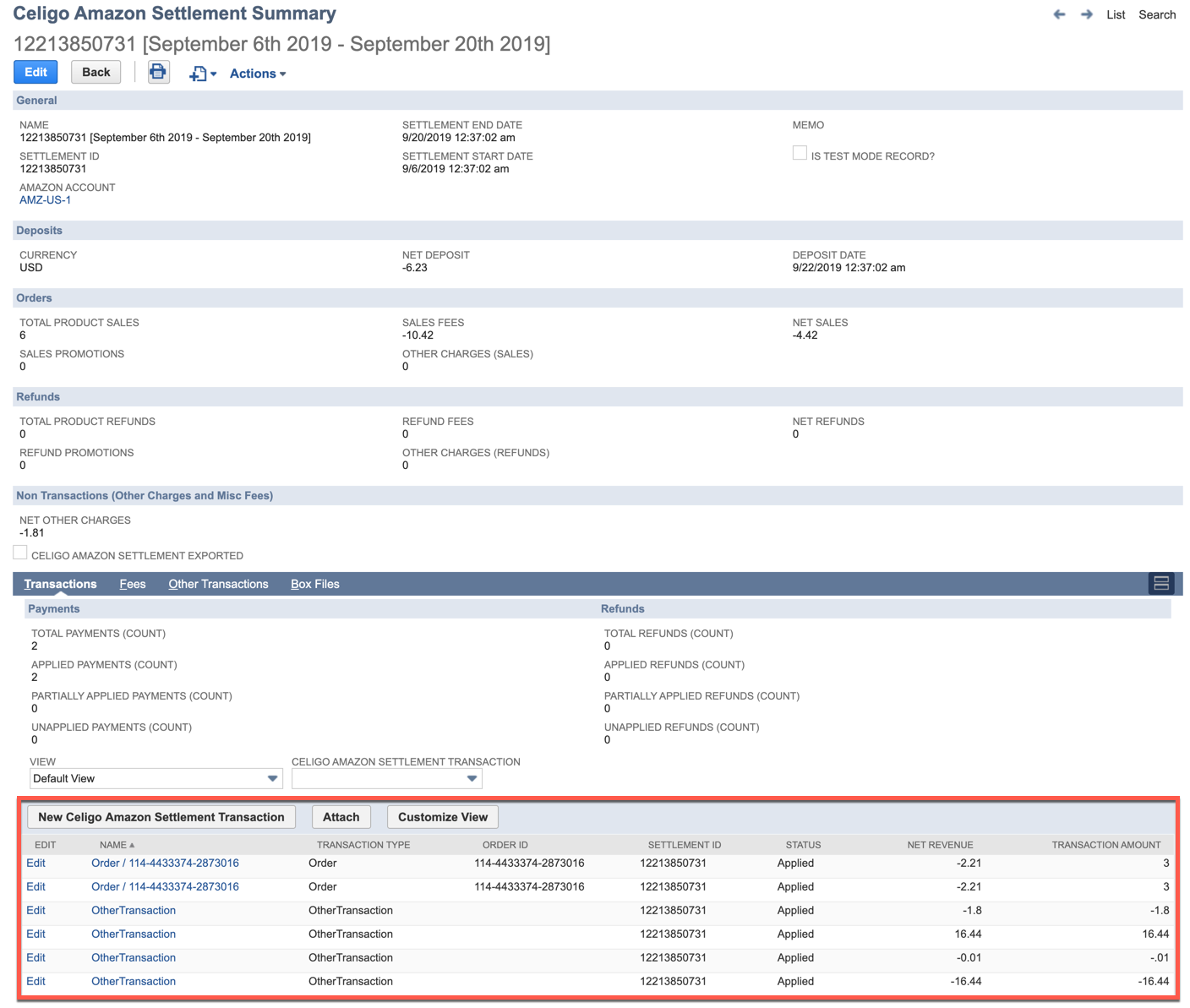
Task: Sort by the Status column header
Action: [803, 845]
